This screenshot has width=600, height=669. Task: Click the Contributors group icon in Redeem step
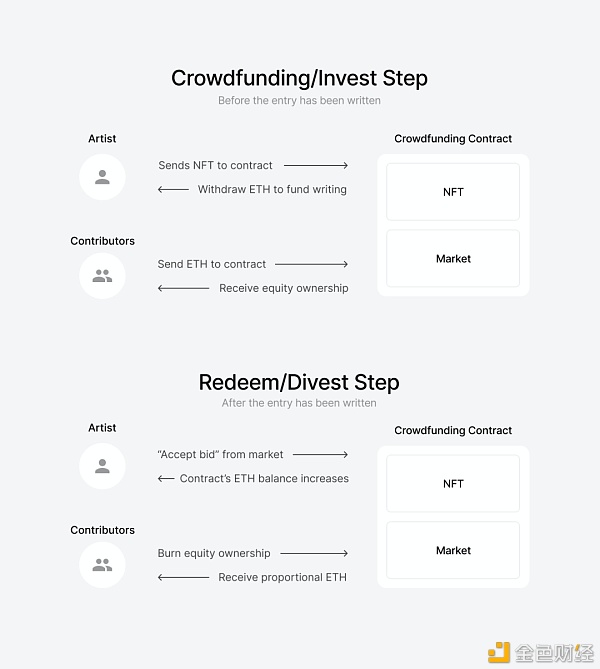point(102,564)
